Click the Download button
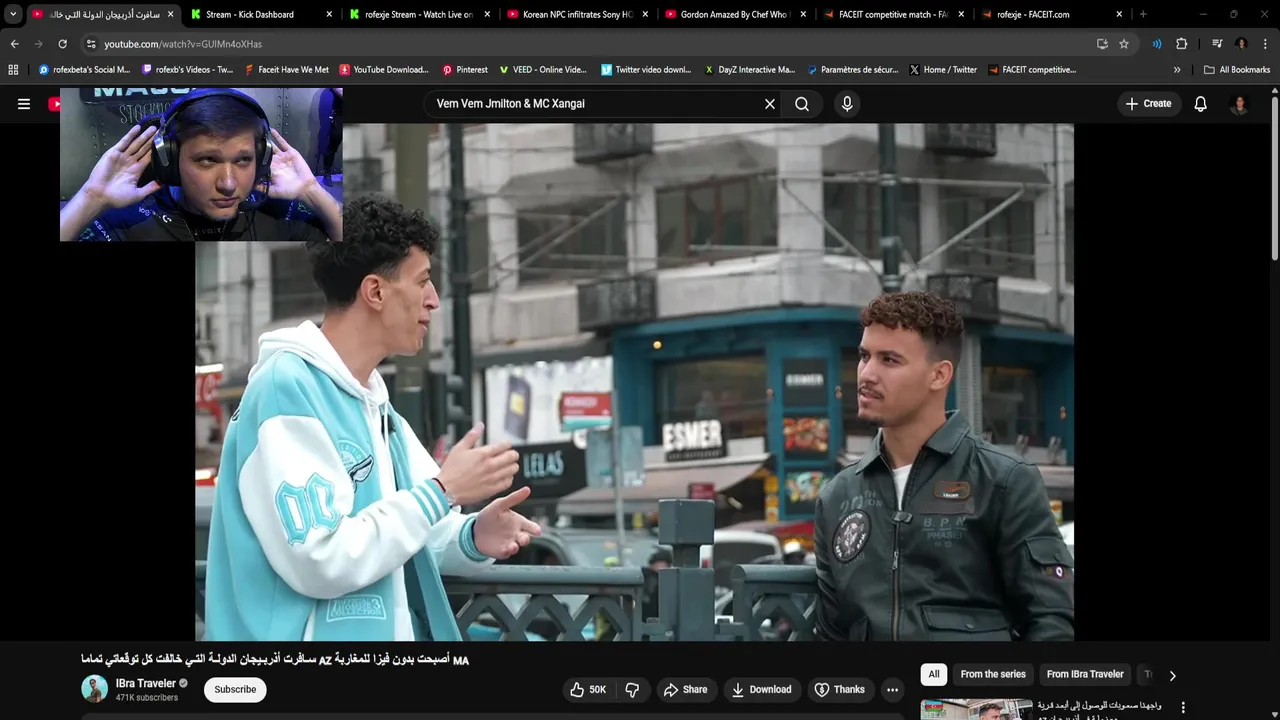Screen dimensions: 1280x720 coord(761,690)
